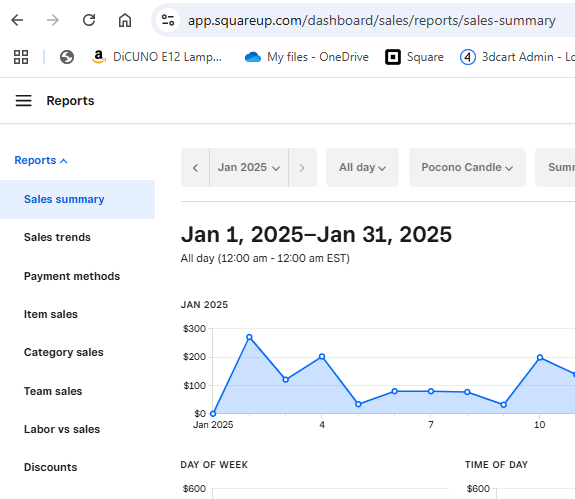Click the 'All day (12:00 am - 12:00 am EST)' text

pos(265,258)
